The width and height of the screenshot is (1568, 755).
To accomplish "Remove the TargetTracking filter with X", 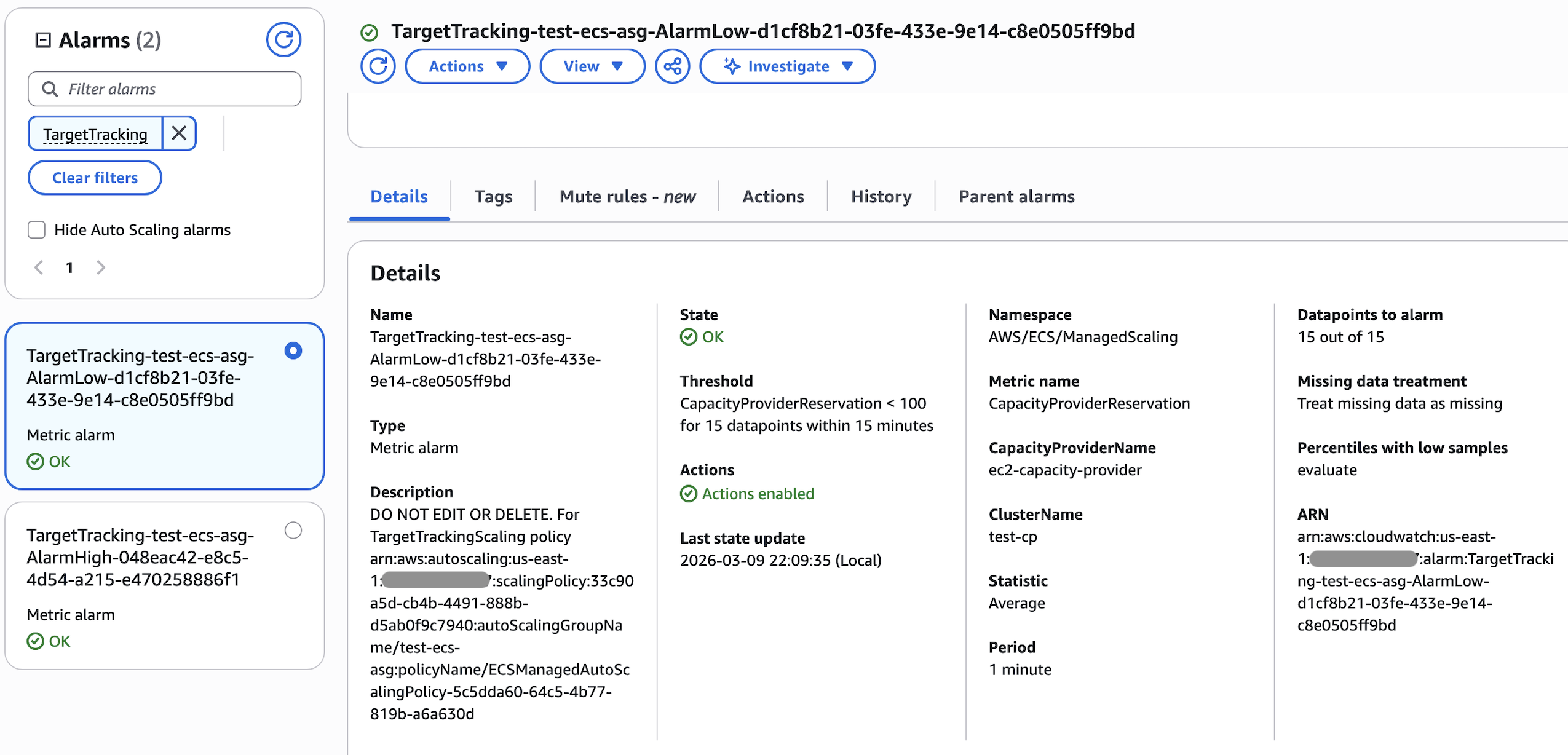I will coord(179,133).
